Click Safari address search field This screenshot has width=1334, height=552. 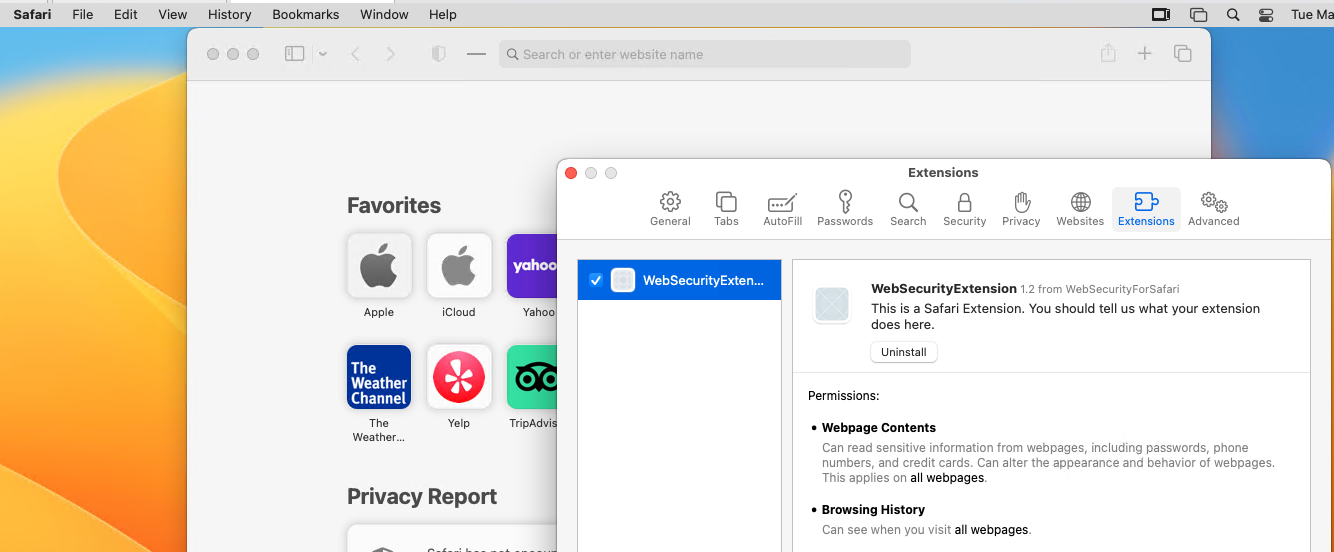(x=705, y=54)
